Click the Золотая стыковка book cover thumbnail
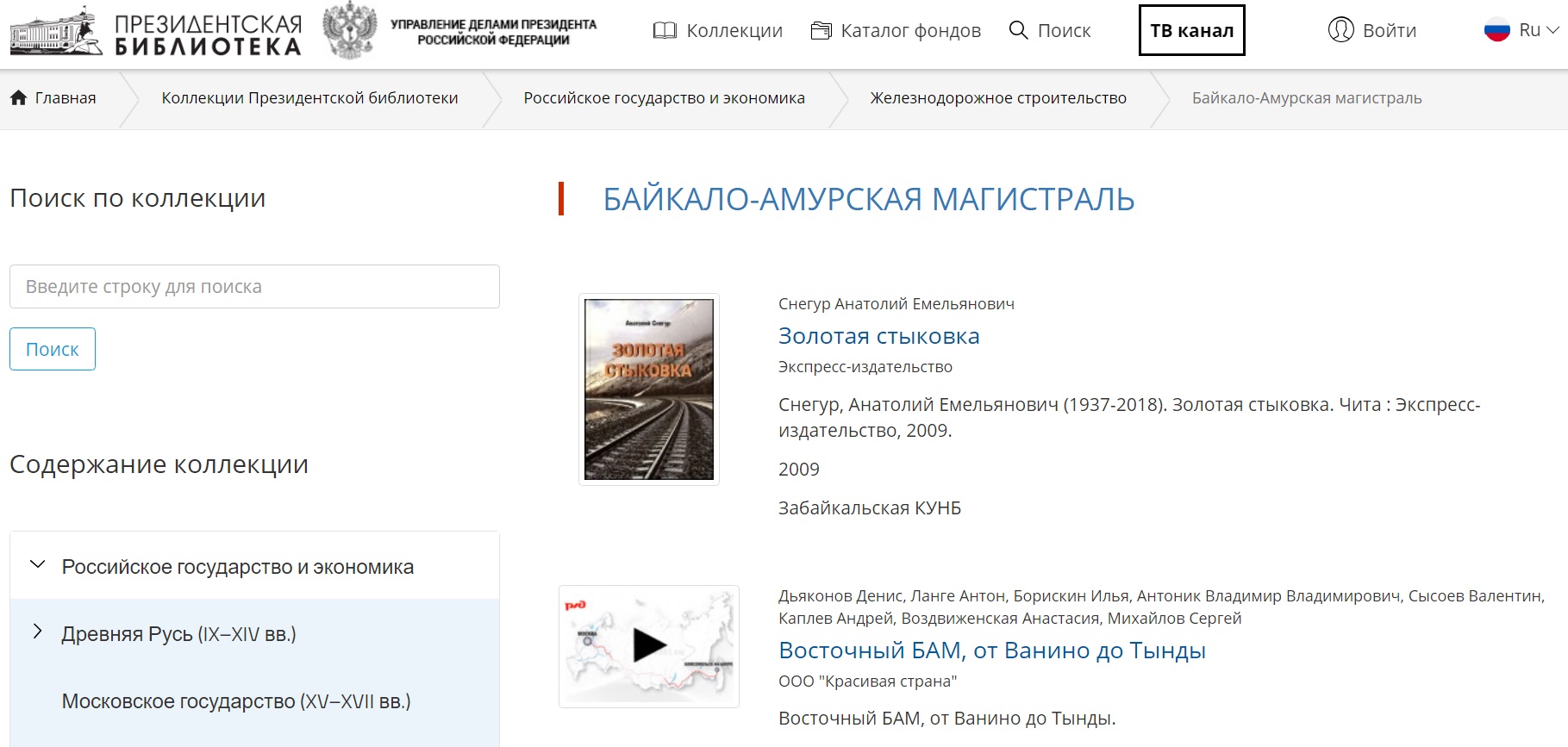The image size is (1568, 747). click(649, 389)
